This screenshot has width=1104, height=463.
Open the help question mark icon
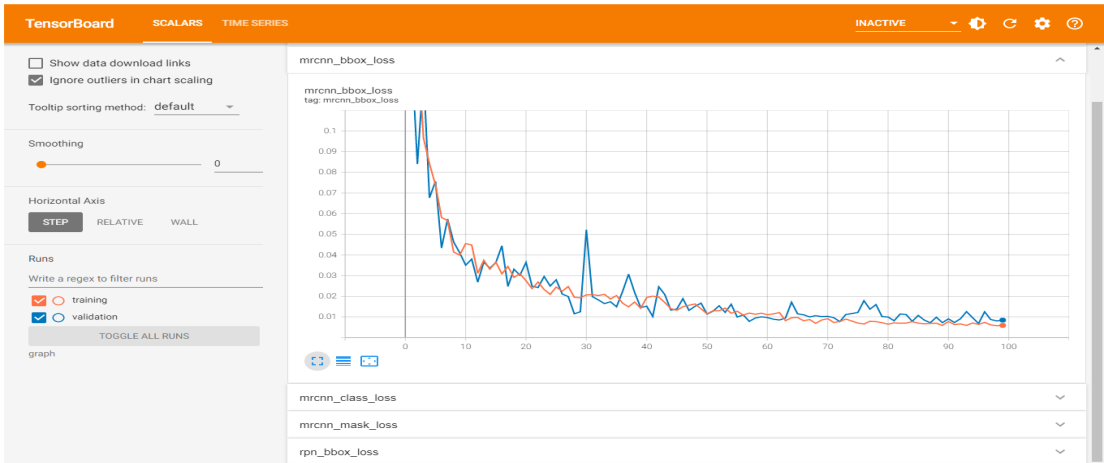pyautogui.click(x=1075, y=23)
